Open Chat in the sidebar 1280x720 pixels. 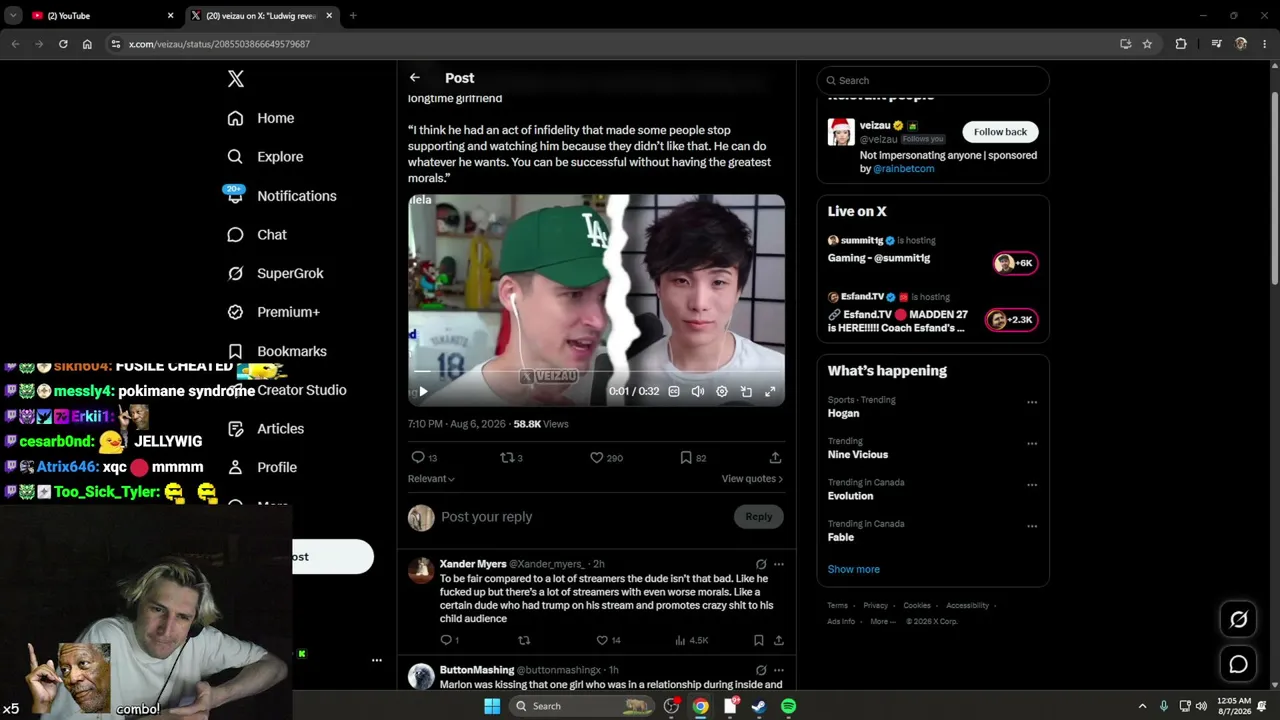257,235
